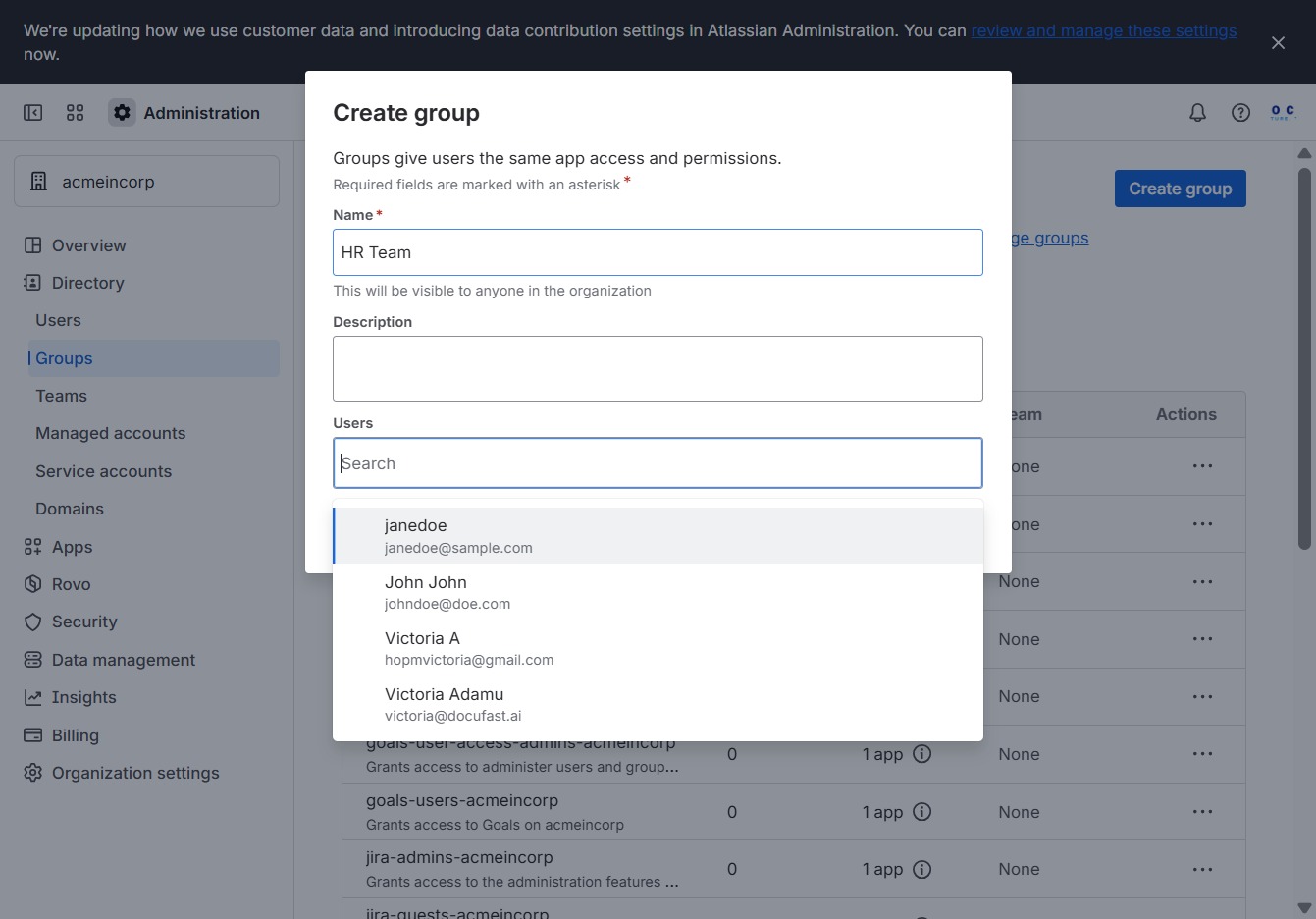The height and width of the screenshot is (919, 1316).
Task: Select Groups in the sidebar
Action: [152, 358]
